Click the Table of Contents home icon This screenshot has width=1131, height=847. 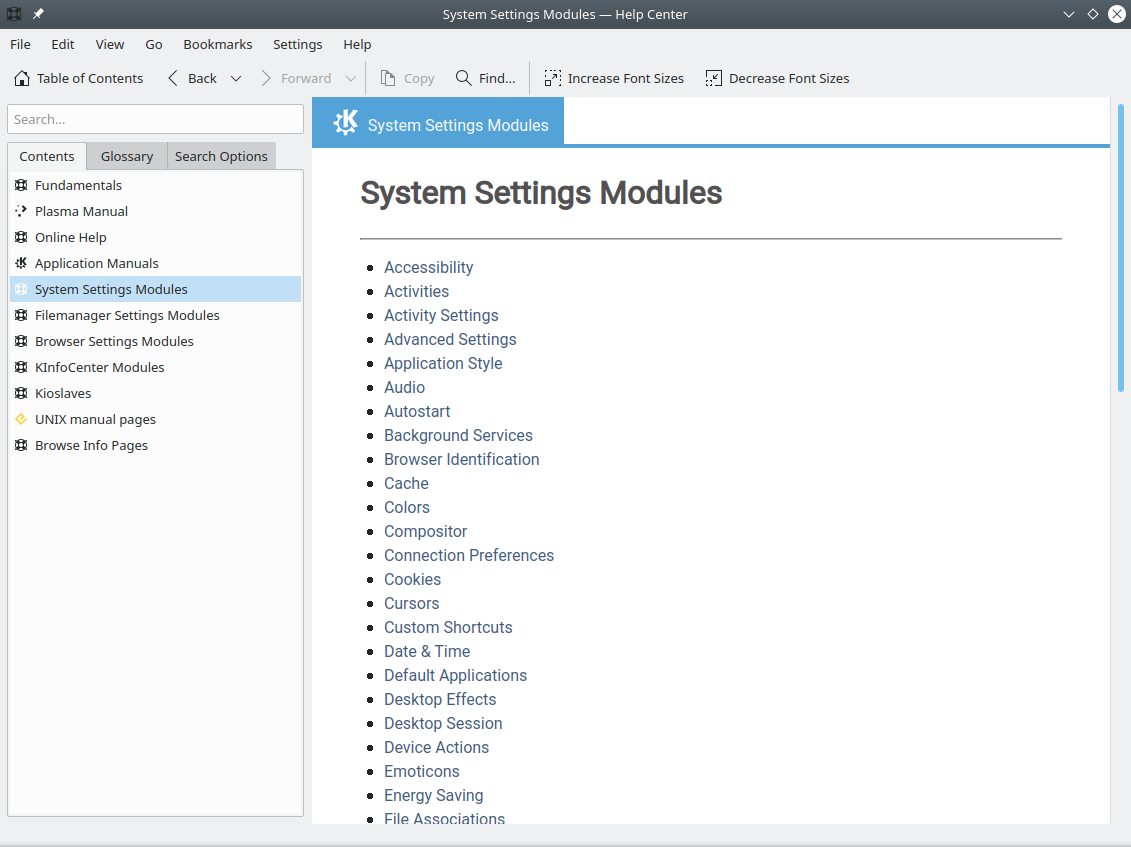click(x=22, y=78)
